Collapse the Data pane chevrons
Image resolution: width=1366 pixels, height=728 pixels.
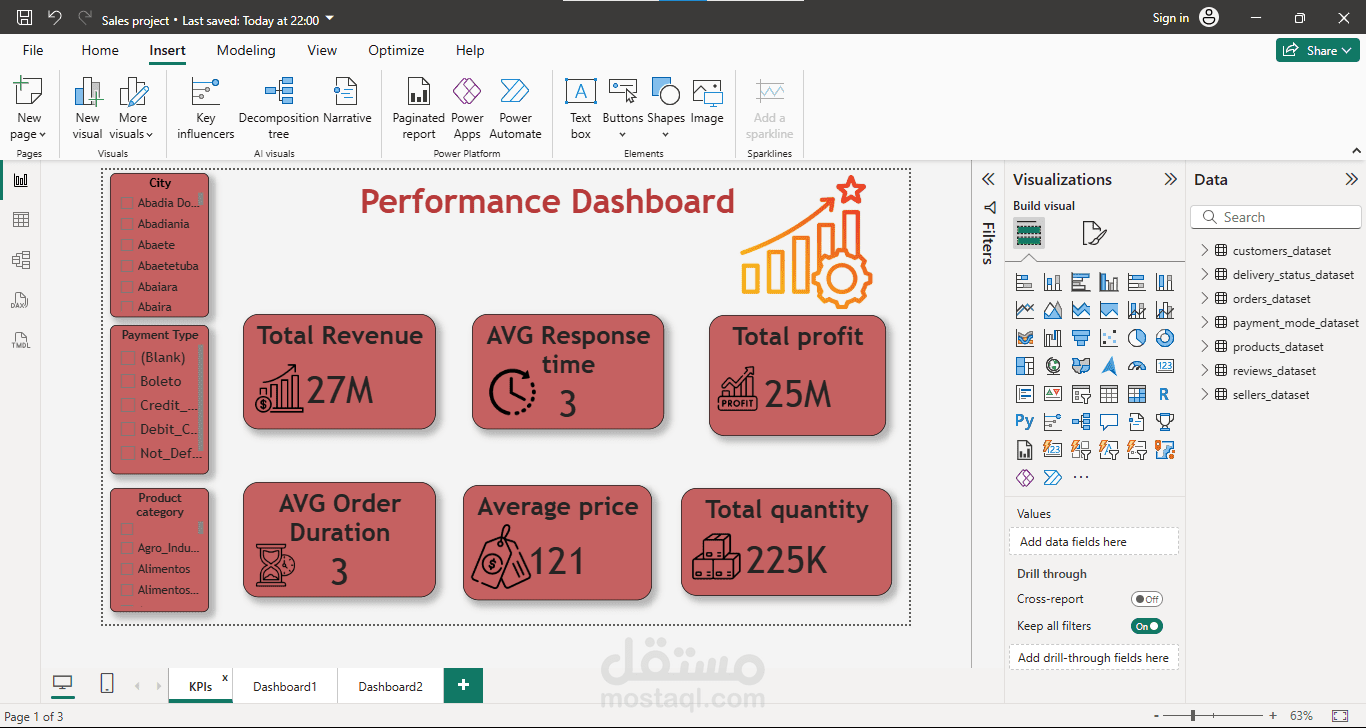click(x=1352, y=180)
